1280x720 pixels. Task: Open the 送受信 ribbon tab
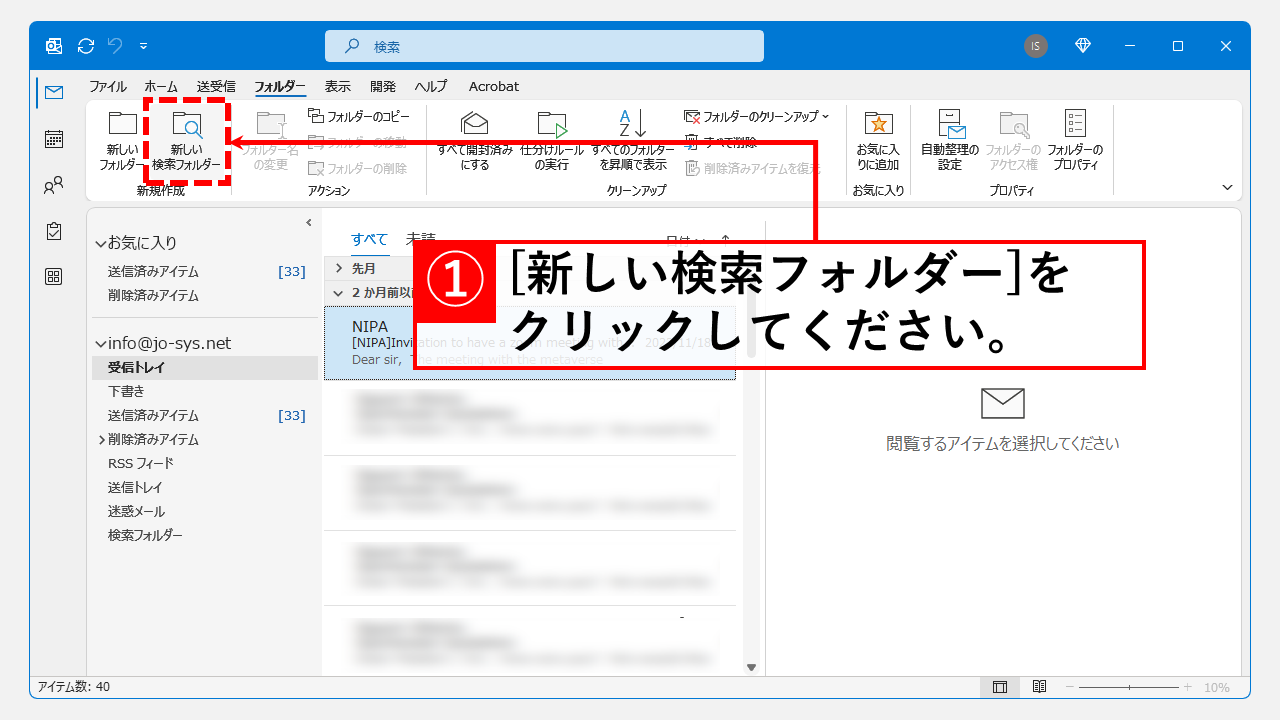click(216, 87)
